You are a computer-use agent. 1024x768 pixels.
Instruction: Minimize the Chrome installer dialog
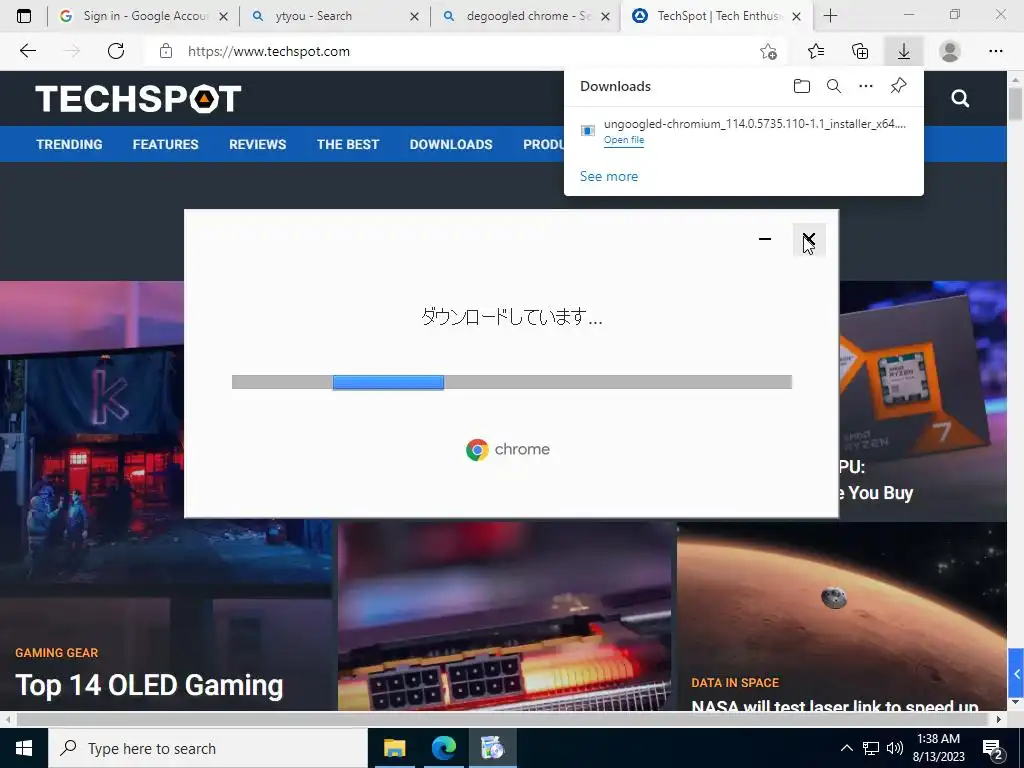point(765,239)
